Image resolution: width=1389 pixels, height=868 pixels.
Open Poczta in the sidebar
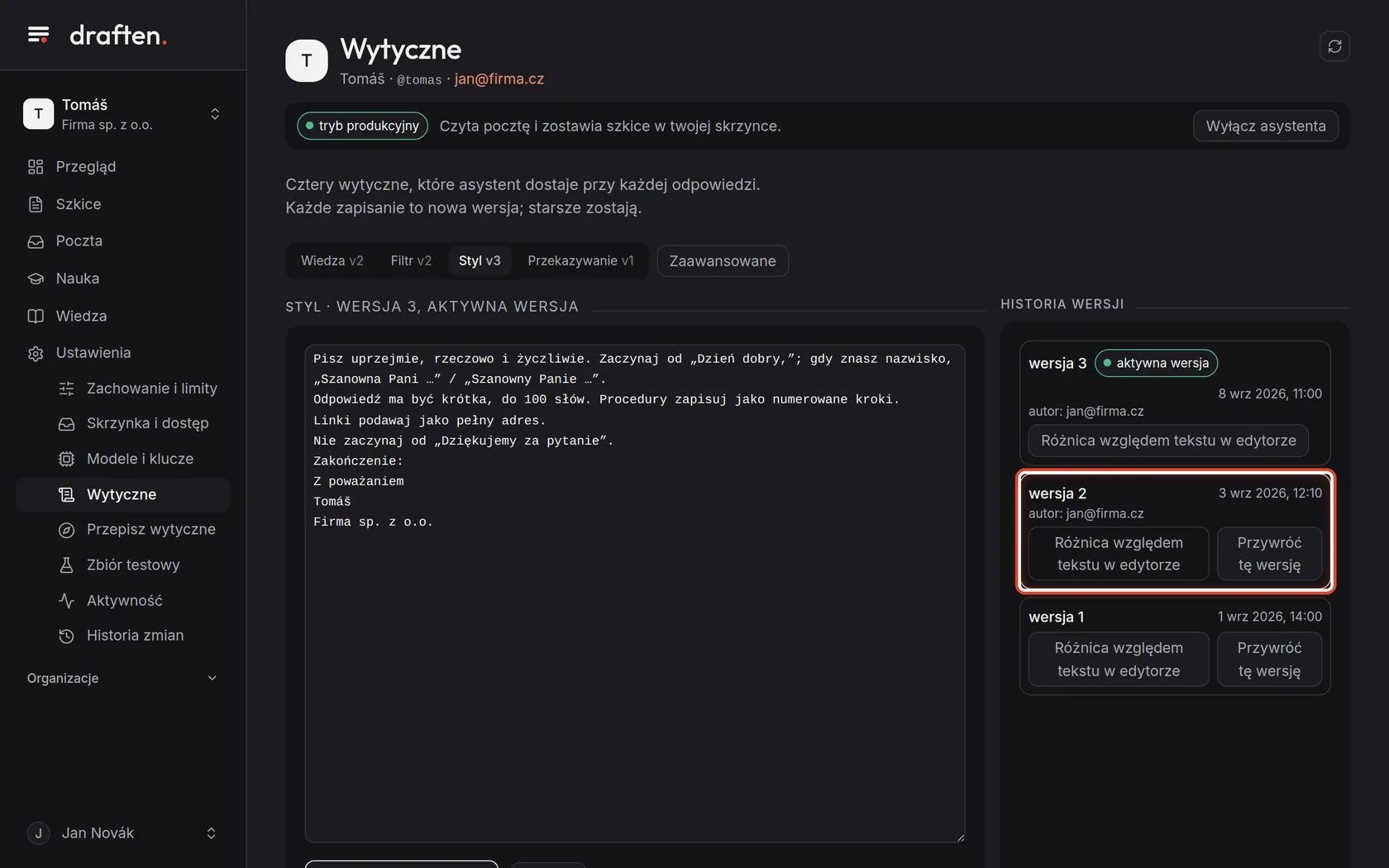pyautogui.click(x=123, y=241)
